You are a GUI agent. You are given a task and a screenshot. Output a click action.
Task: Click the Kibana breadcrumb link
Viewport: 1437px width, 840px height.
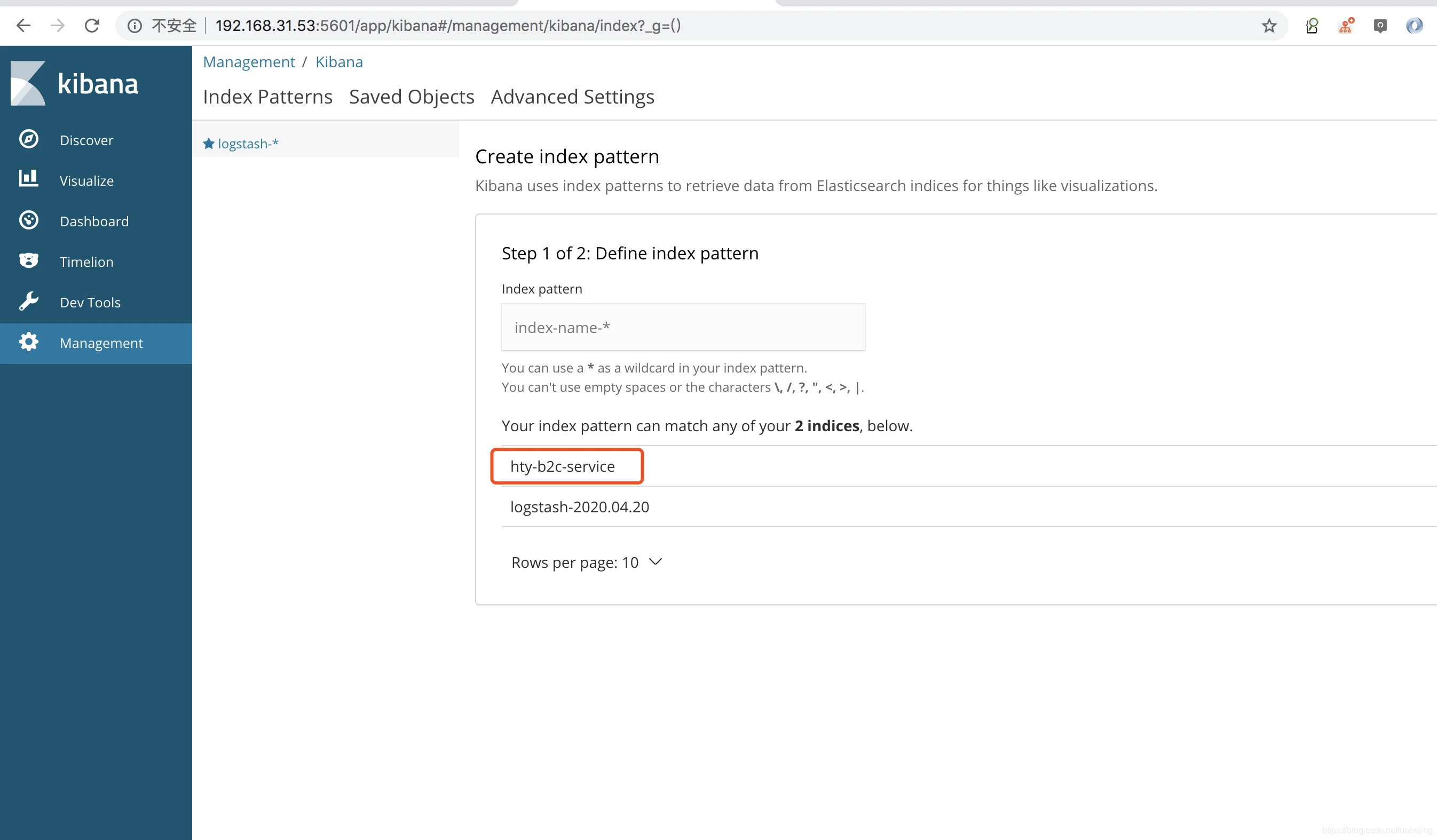tap(339, 61)
